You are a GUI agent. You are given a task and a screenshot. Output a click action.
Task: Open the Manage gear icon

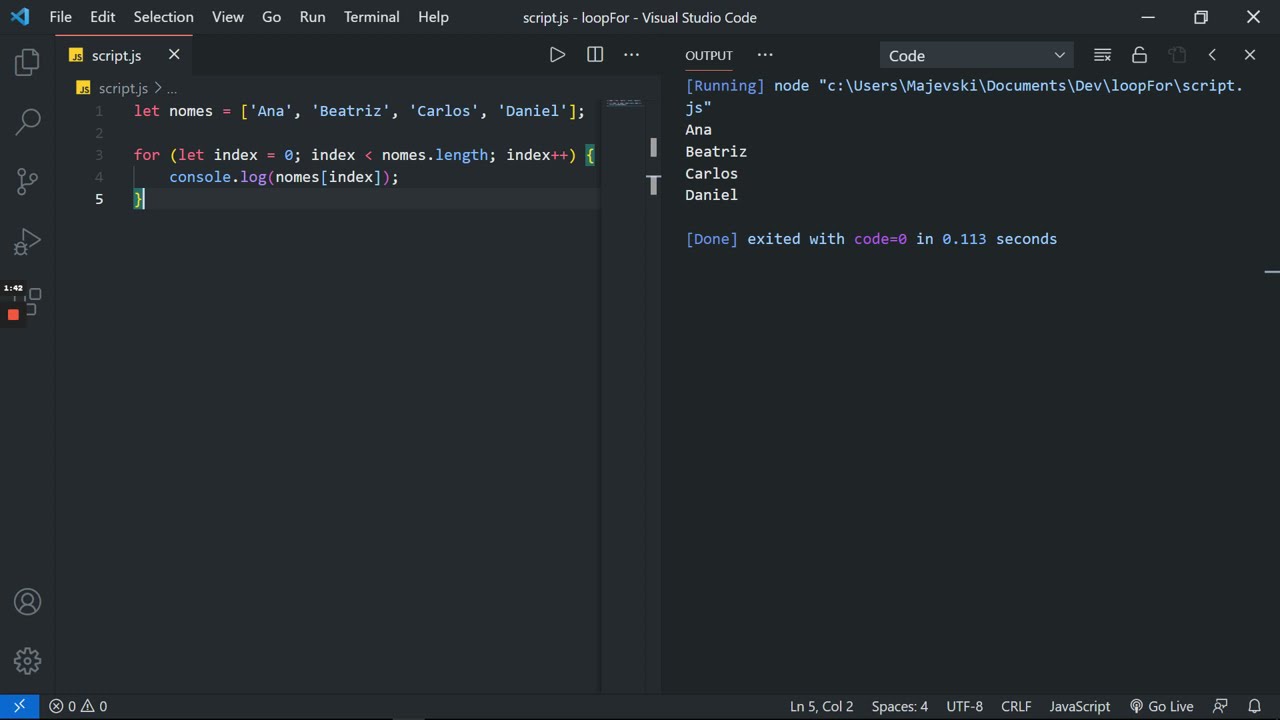(28, 661)
